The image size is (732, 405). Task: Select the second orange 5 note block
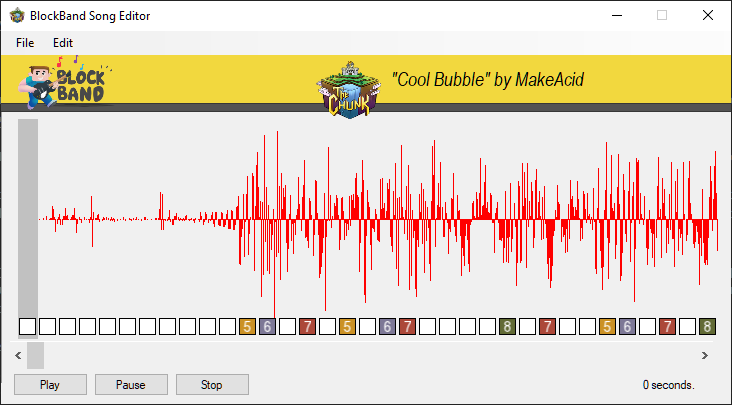(347, 327)
